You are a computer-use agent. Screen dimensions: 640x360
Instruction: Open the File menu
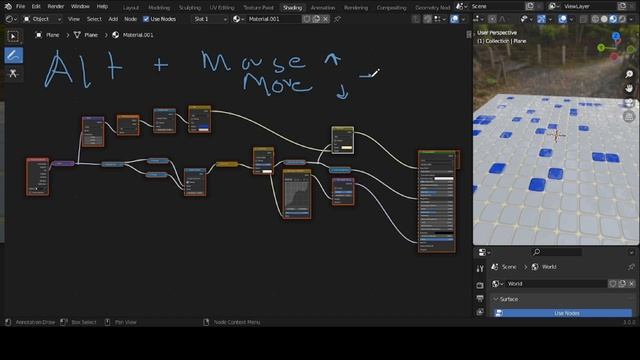coord(20,6)
